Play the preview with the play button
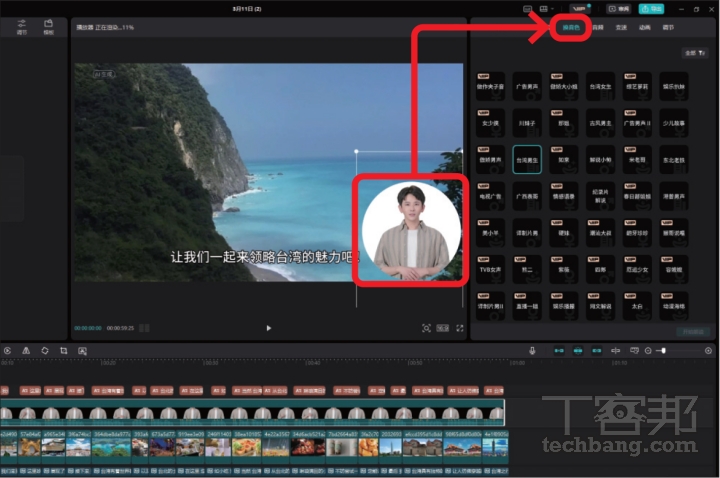 coord(269,328)
